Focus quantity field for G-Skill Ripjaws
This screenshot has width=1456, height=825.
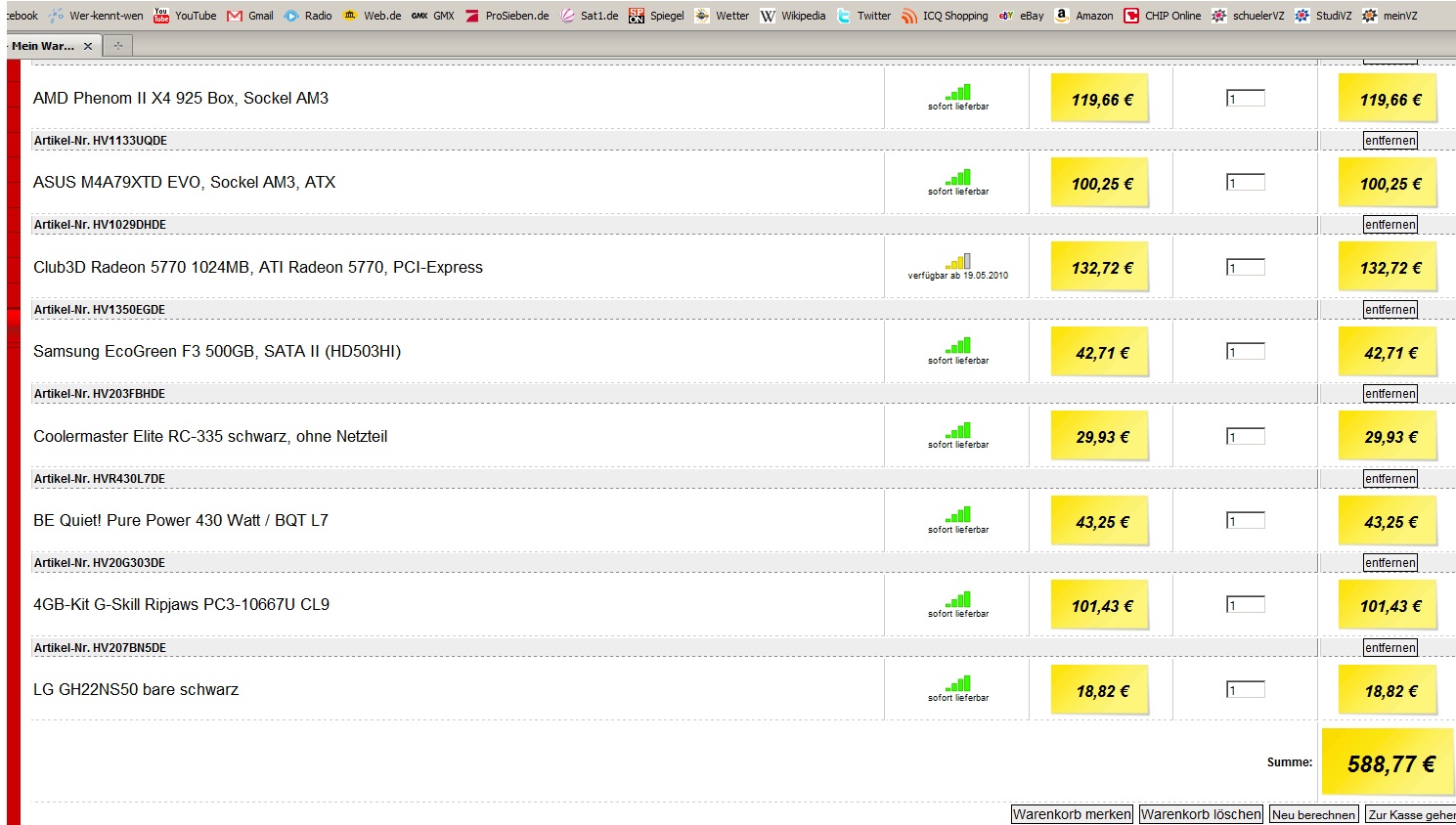point(1246,604)
